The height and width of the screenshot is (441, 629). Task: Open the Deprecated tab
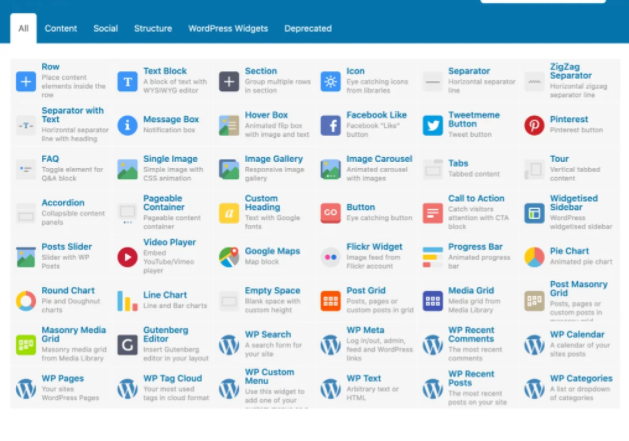click(x=308, y=29)
